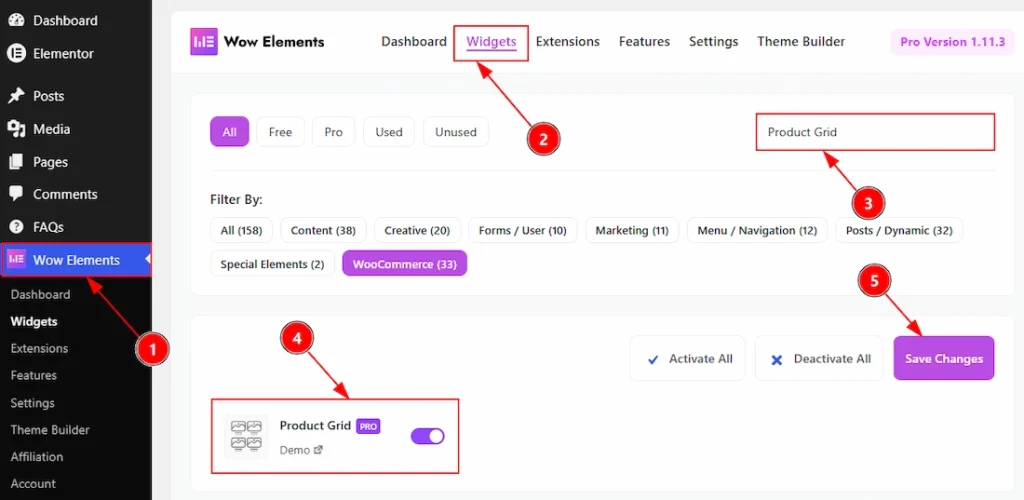Open Widgets submenu under Wow Elements
This screenshot has height=500, width=1024.
pos(34,321)
